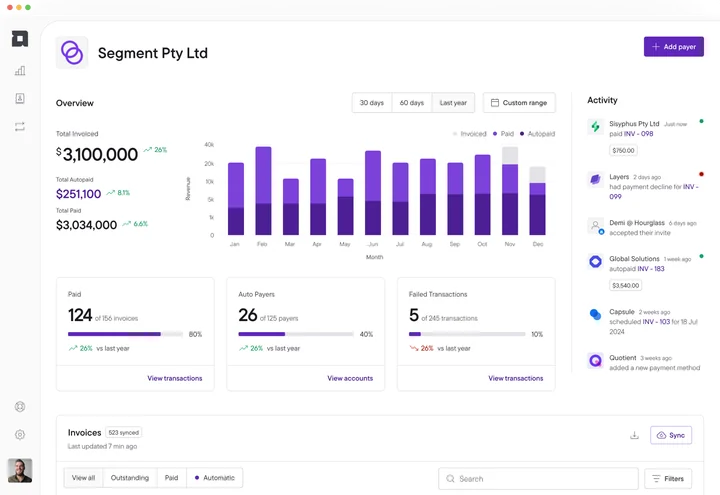Click the Total Paid $3,034,000 value
The image size is (720, 495).
pos(86,225)
